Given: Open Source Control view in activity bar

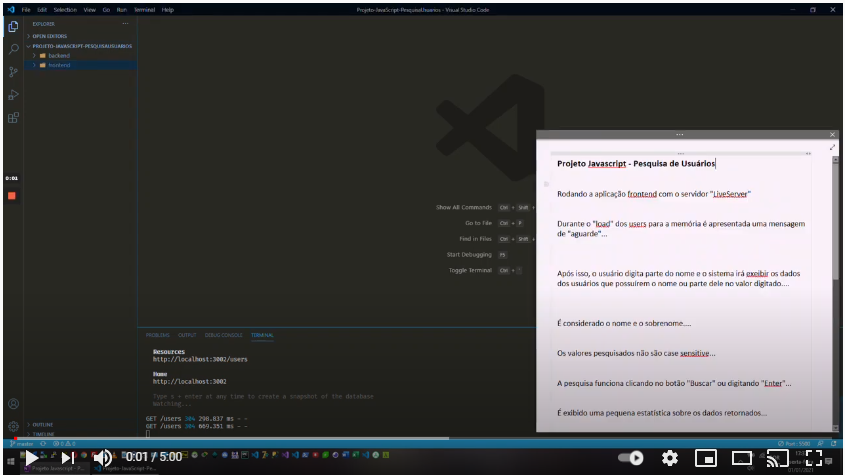Looking at the screenshot, I should 13,72.
